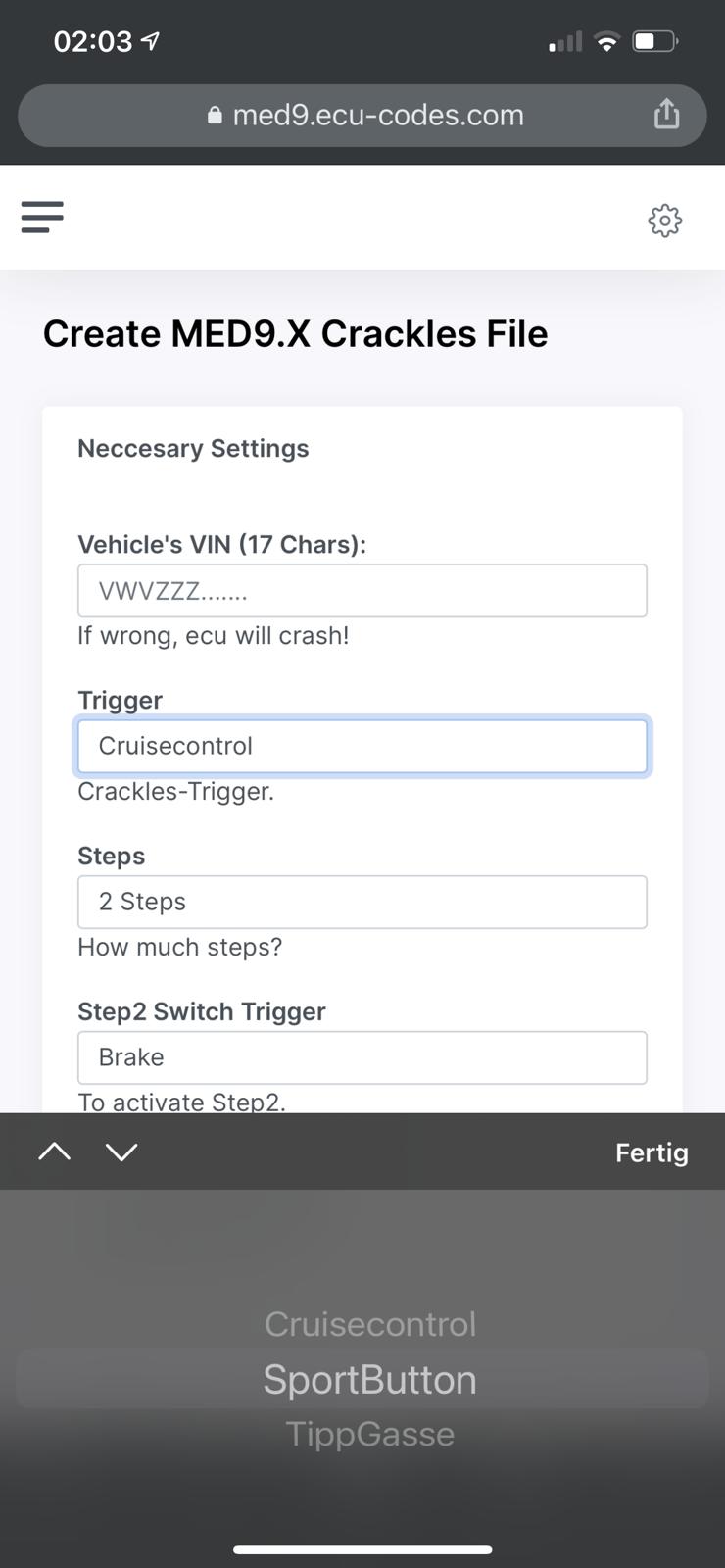Tap the cellular signal bars indicator
Image resolution: width=725 pixels, height=1568 pixels.
pos(564,41)
